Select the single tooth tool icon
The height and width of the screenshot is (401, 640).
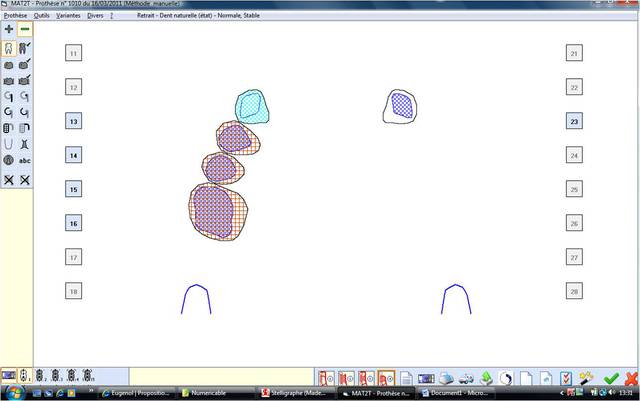pyautogui.click(x=9, y=47)
